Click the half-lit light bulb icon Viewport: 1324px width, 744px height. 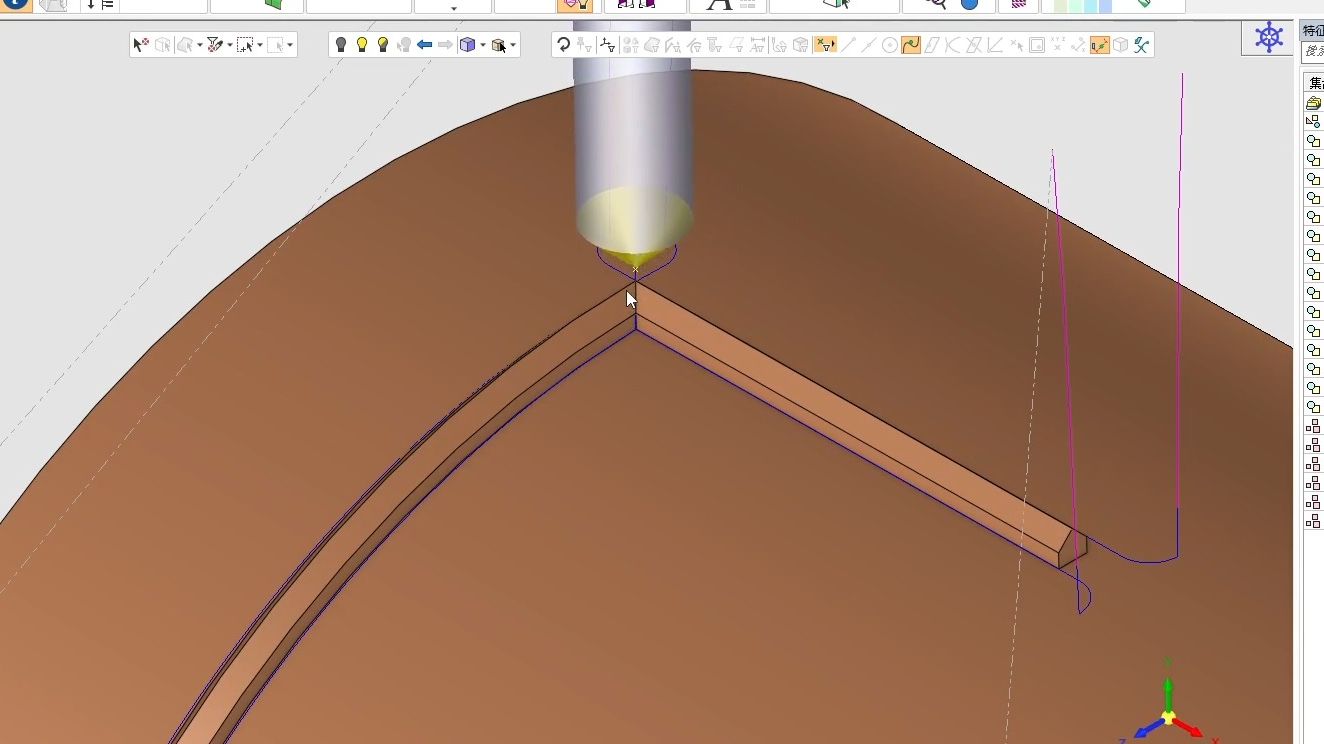click(x=383, y=45)
